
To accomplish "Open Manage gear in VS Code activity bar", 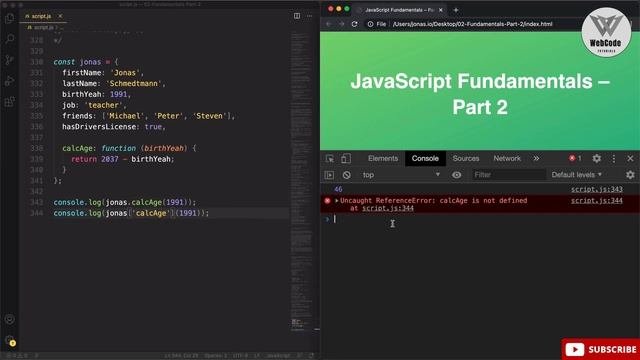I will click(x=9, y=340).
